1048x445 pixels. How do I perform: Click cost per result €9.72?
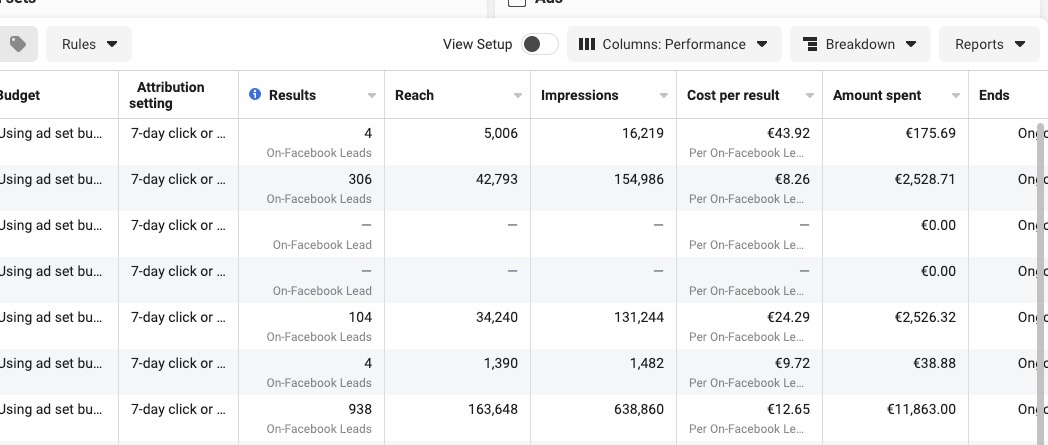point(792,363)
